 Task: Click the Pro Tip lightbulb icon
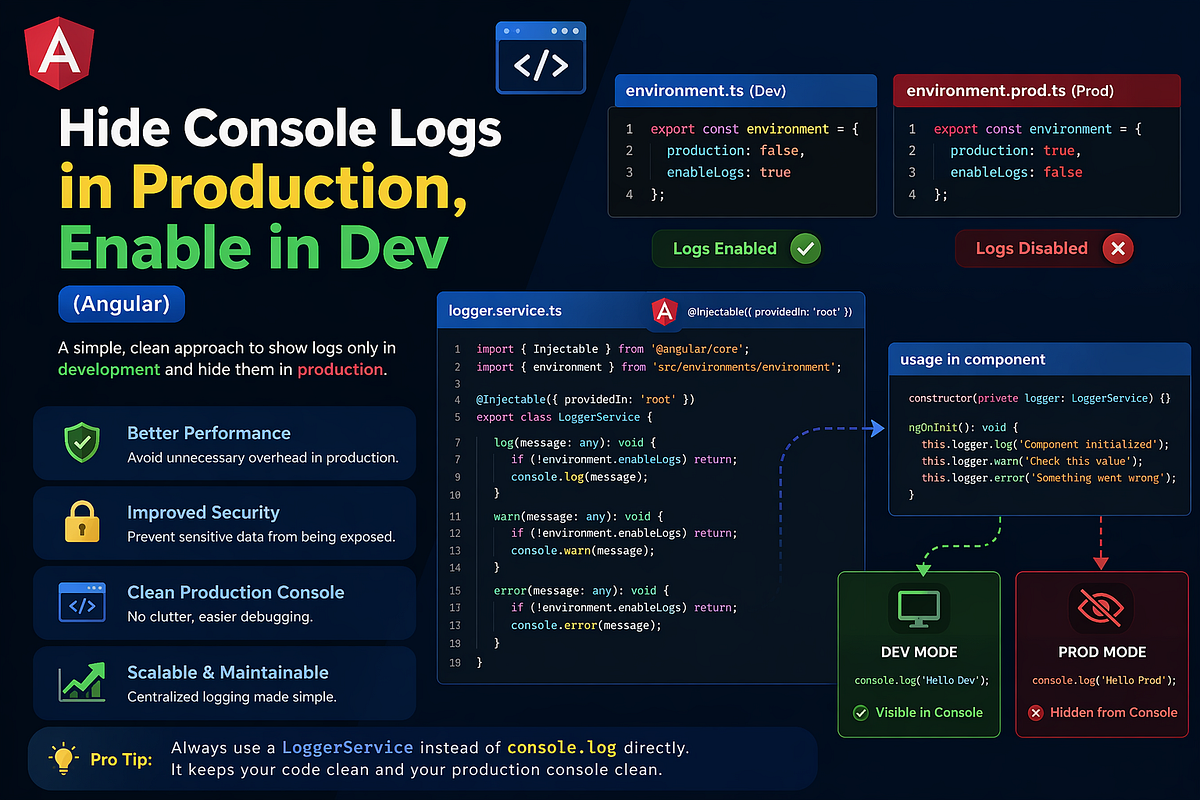click(65, 759)
